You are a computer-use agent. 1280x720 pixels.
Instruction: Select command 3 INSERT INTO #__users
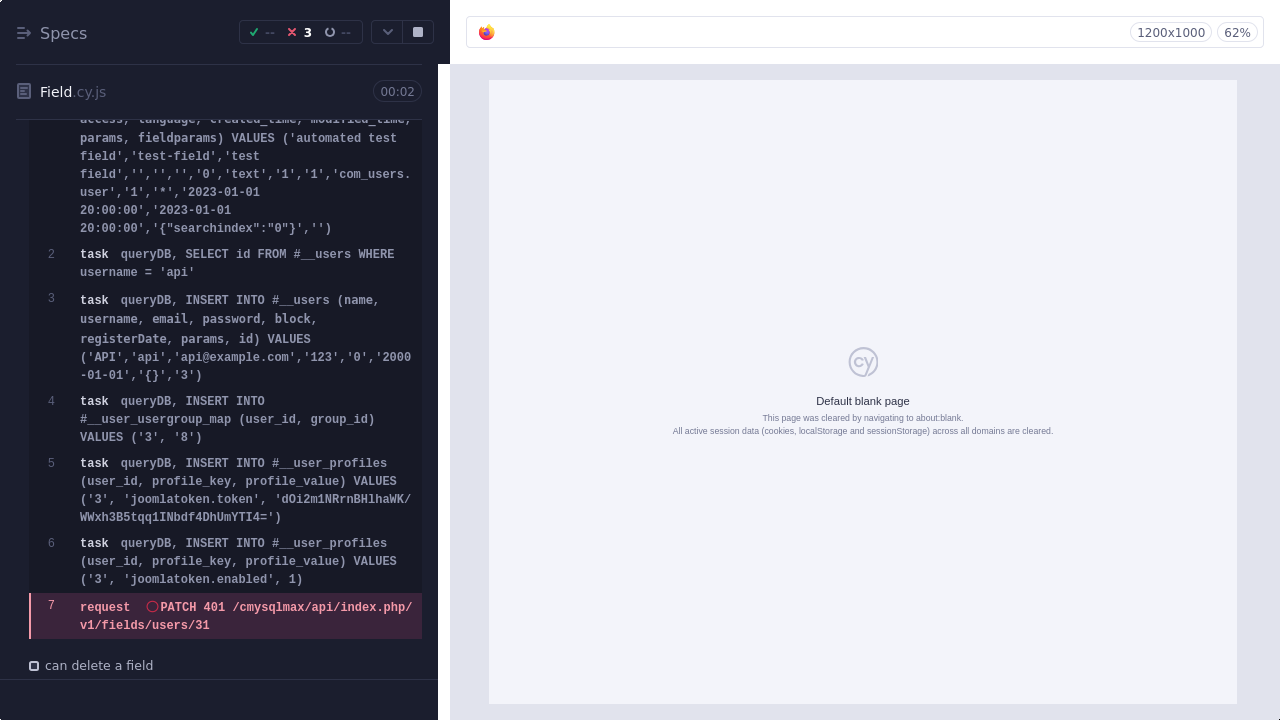[x=226, y=338]
